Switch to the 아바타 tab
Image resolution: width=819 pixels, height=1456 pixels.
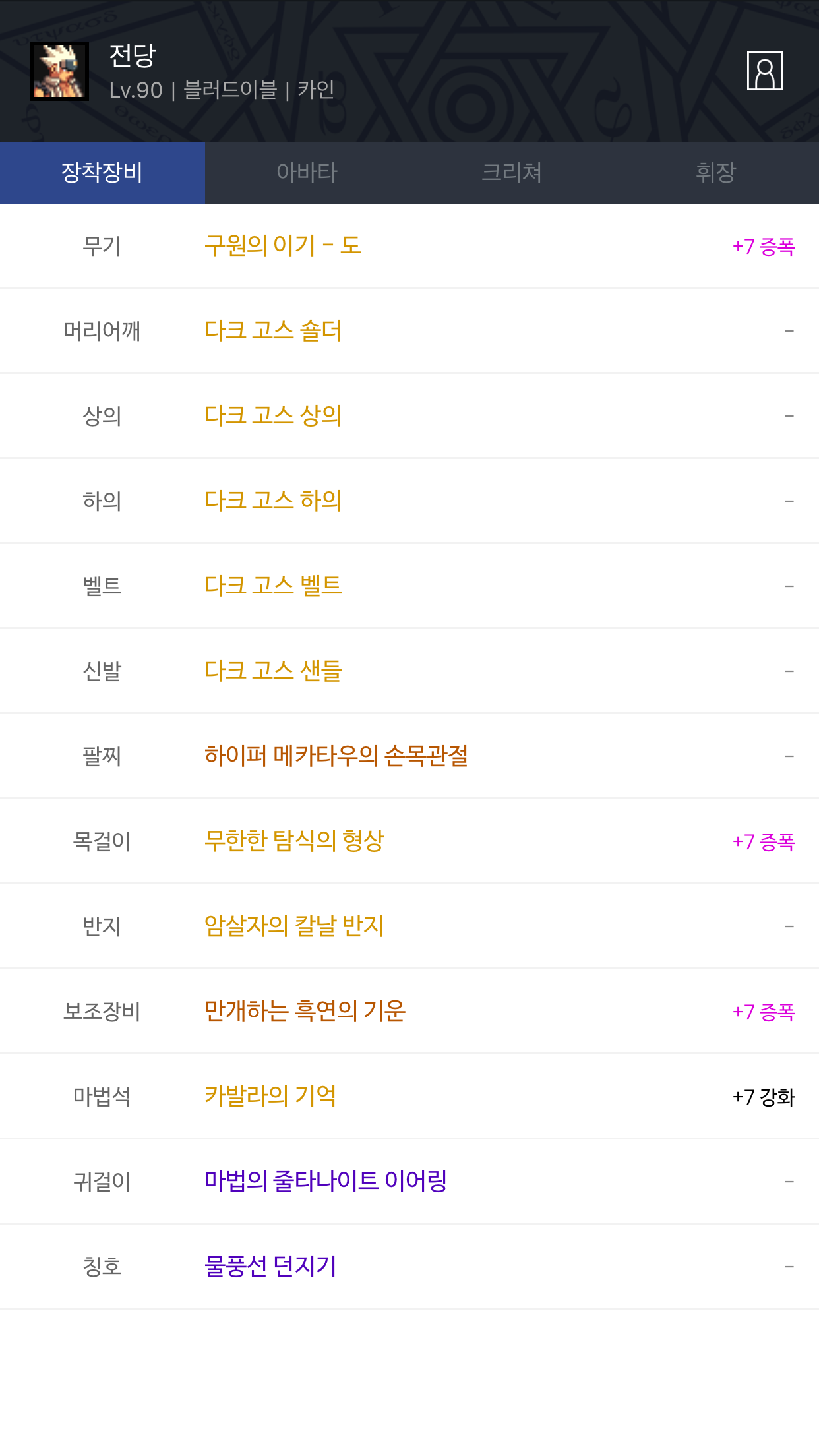click(307, 173)
